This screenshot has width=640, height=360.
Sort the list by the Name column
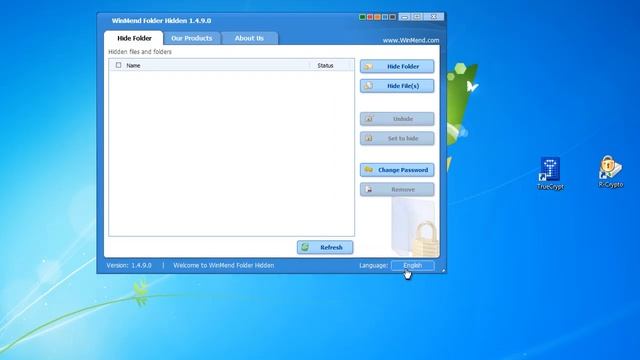coord(133,65)
